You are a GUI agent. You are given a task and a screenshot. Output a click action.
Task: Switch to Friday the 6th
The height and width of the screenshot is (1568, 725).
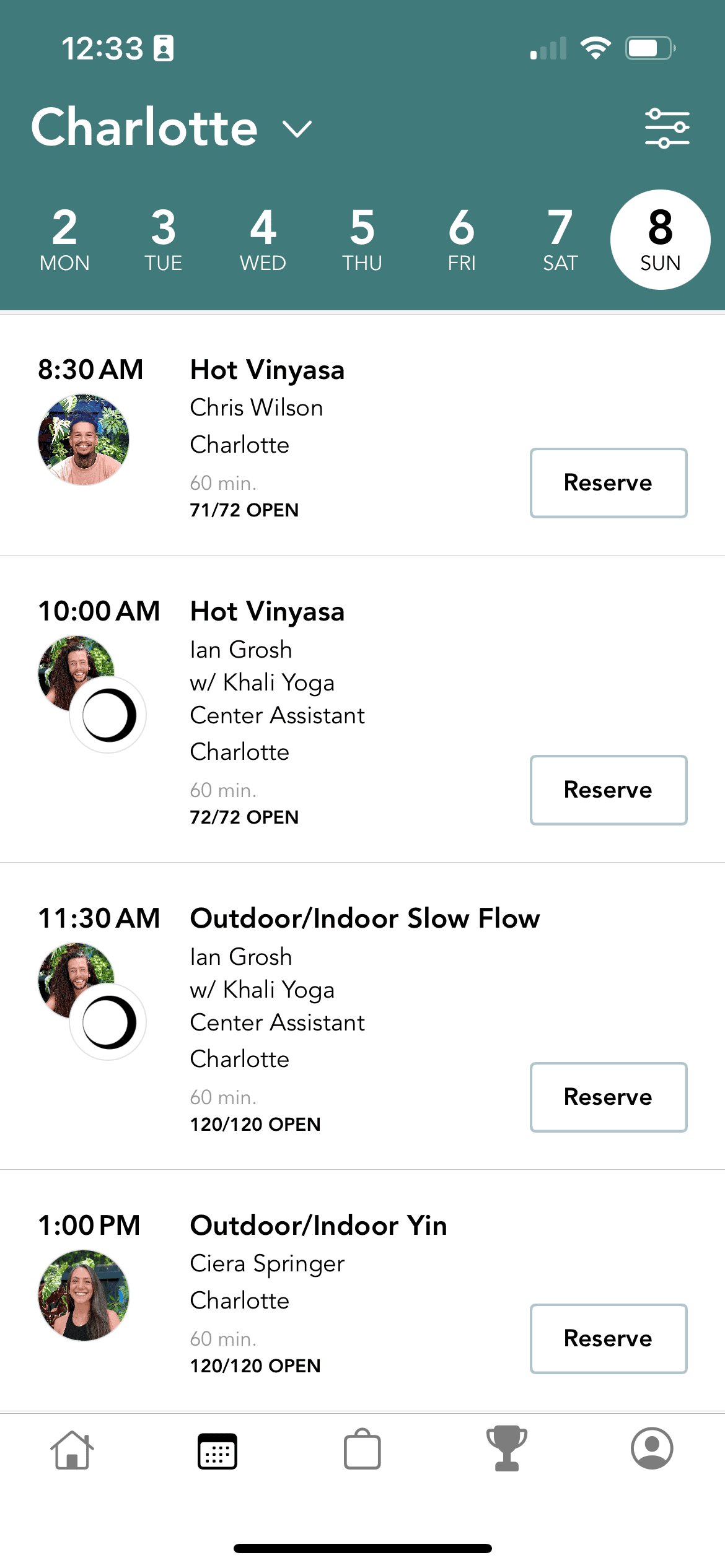point(462,240)
